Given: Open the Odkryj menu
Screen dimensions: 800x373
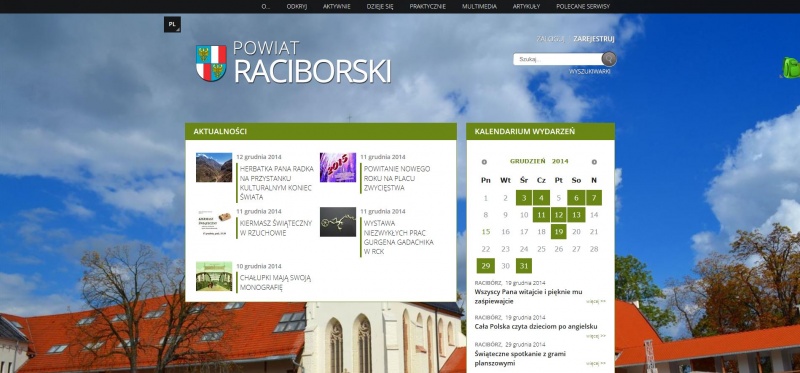Looking at the screenshot, I should click(x=296, y=7).
